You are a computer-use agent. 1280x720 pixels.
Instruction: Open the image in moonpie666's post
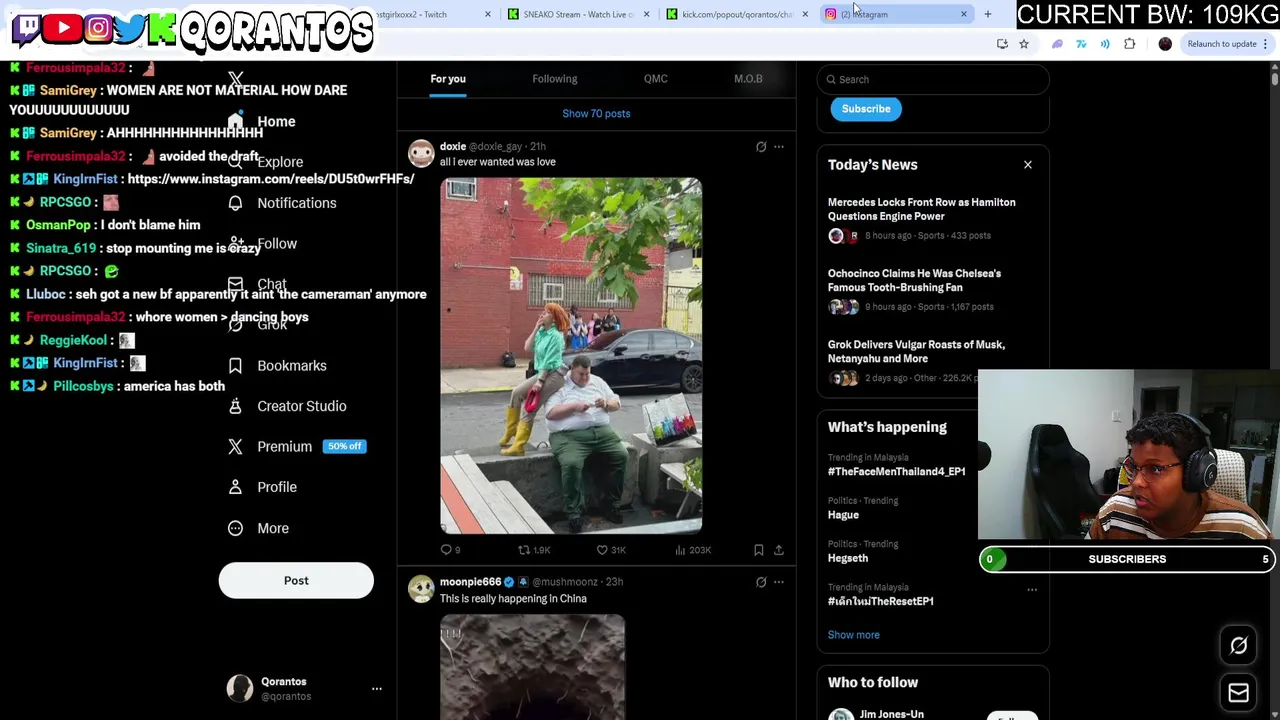tap(532, 667)
